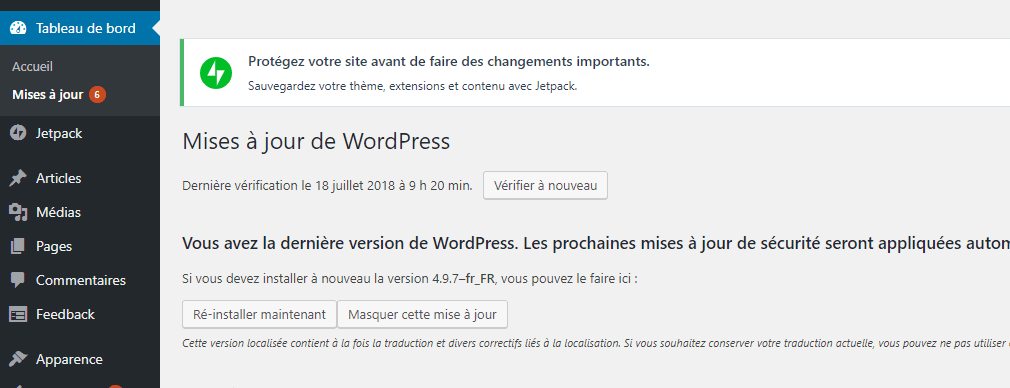Click the green Jetpack logo in notice
Image resolution: width=1010 pixels, height=388 pixels.
tap(216, 72)
